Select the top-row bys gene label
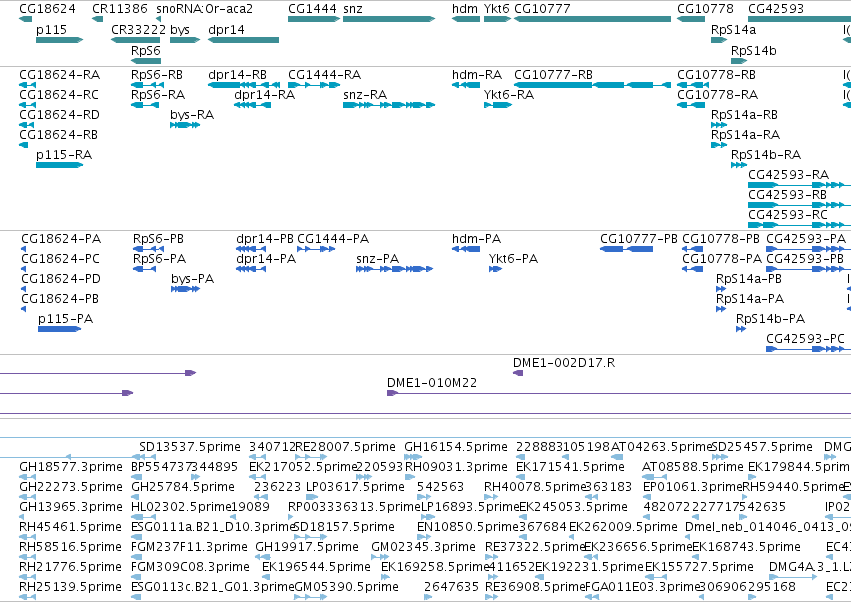 click(180, 29)
